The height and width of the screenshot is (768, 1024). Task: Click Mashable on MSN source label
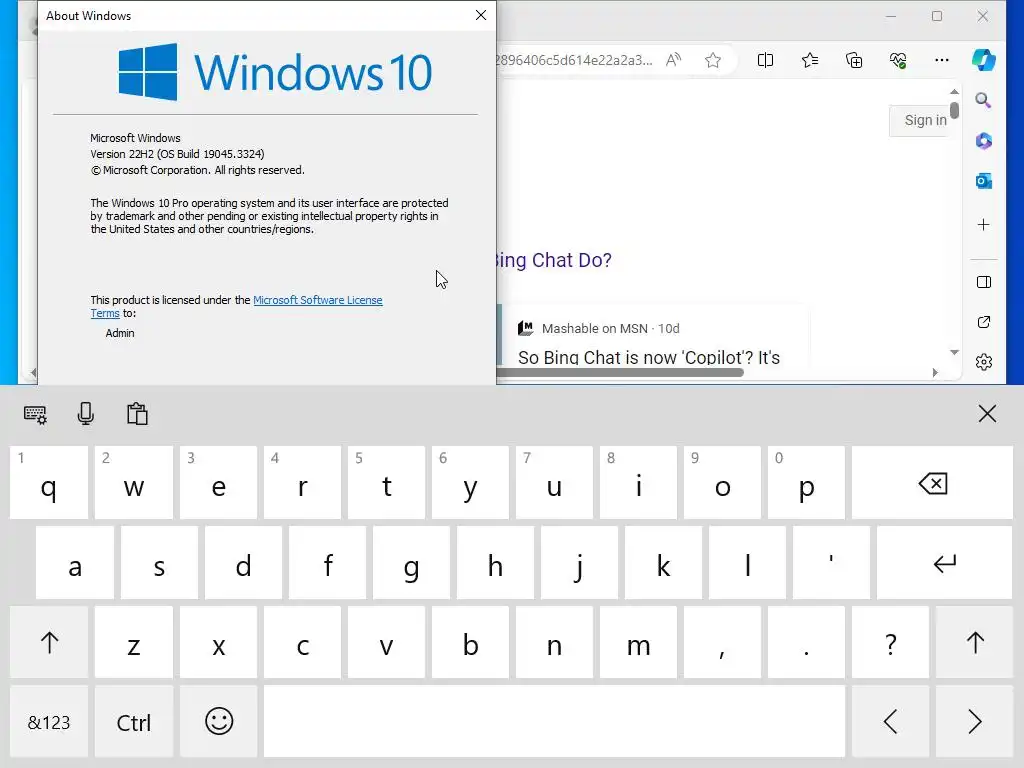[x=594, y=328]
